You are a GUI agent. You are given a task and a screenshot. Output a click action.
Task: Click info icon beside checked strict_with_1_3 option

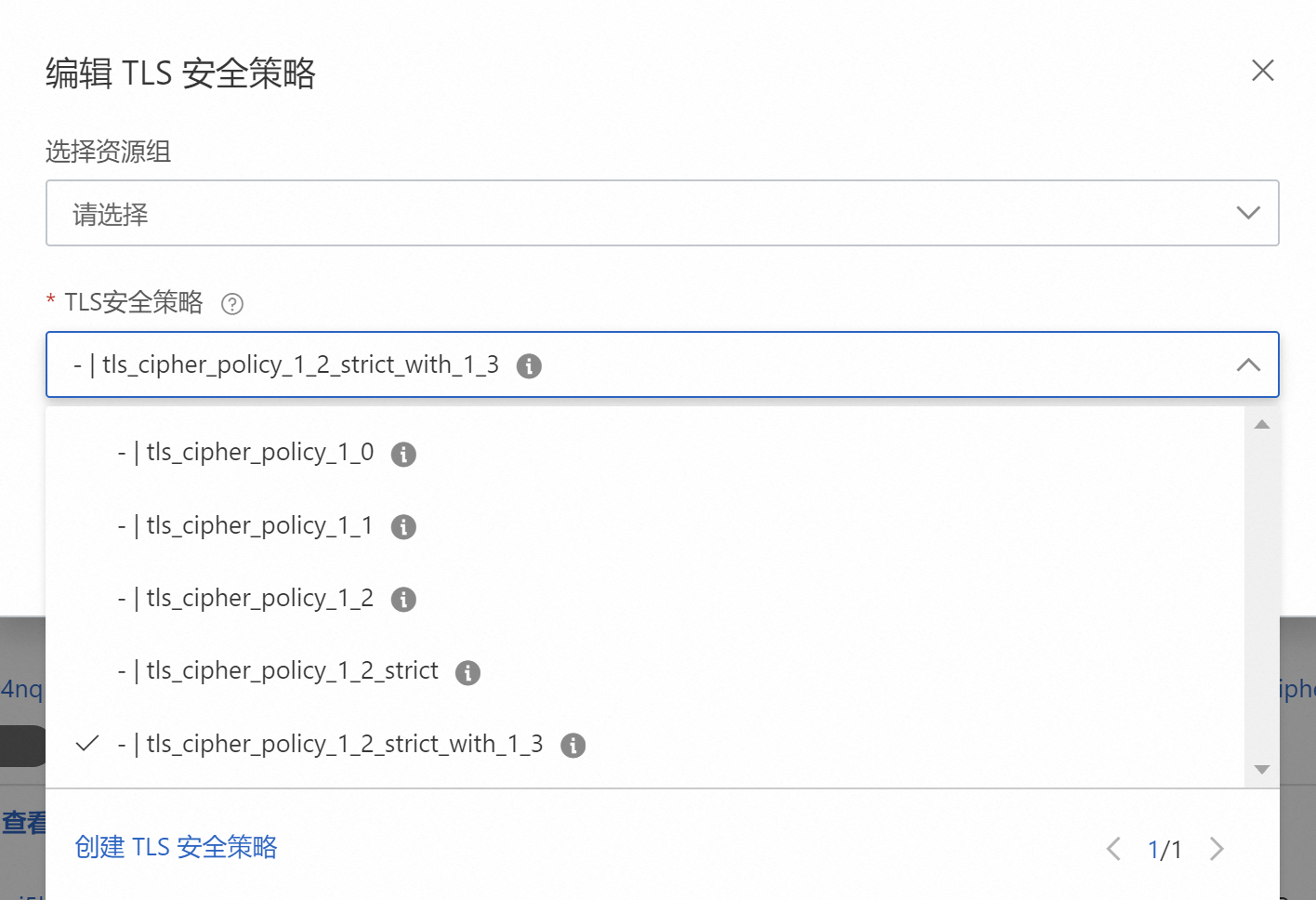pyautogui.click(x=573, y=746)
